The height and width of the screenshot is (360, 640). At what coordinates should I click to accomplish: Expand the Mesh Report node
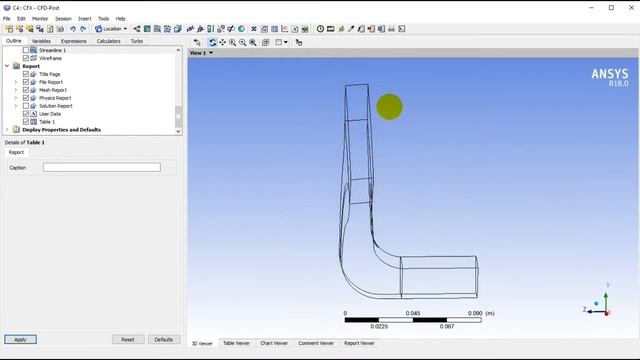16,90
